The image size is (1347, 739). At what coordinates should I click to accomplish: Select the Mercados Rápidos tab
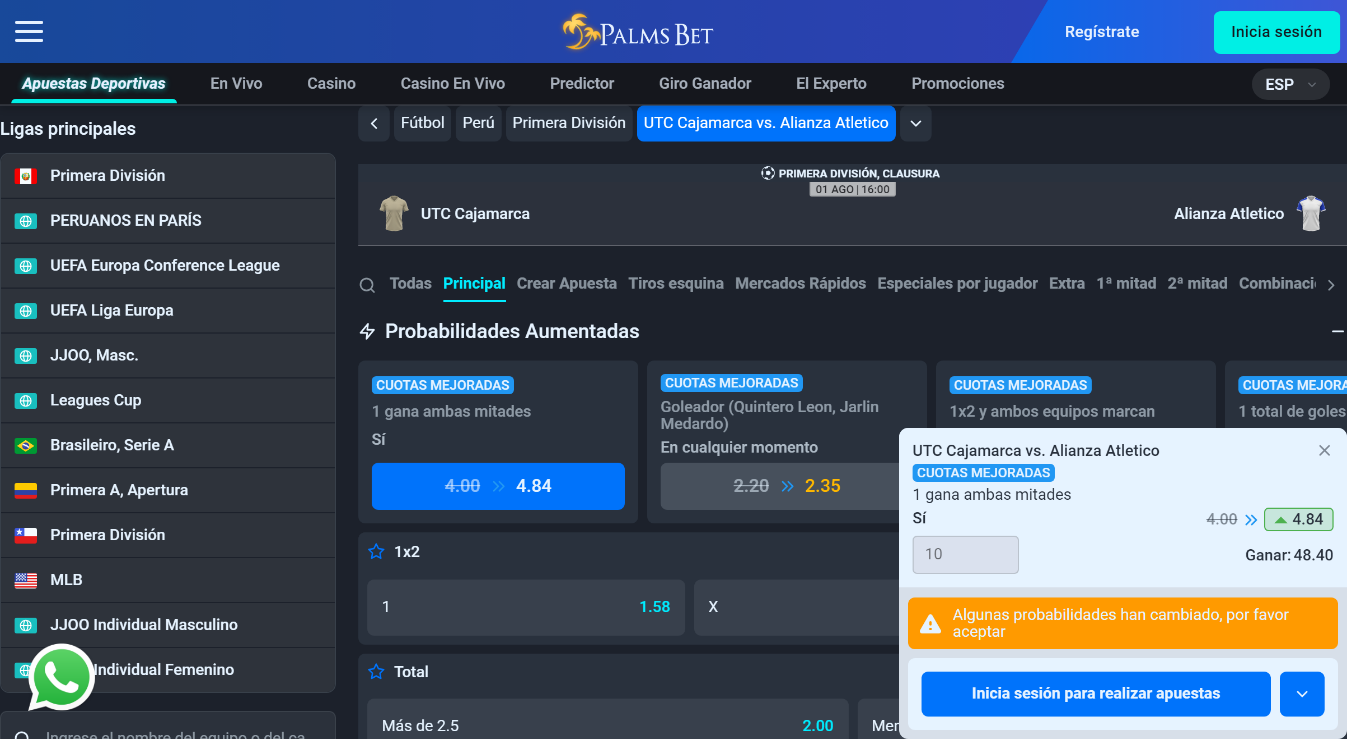click(800, 284)
